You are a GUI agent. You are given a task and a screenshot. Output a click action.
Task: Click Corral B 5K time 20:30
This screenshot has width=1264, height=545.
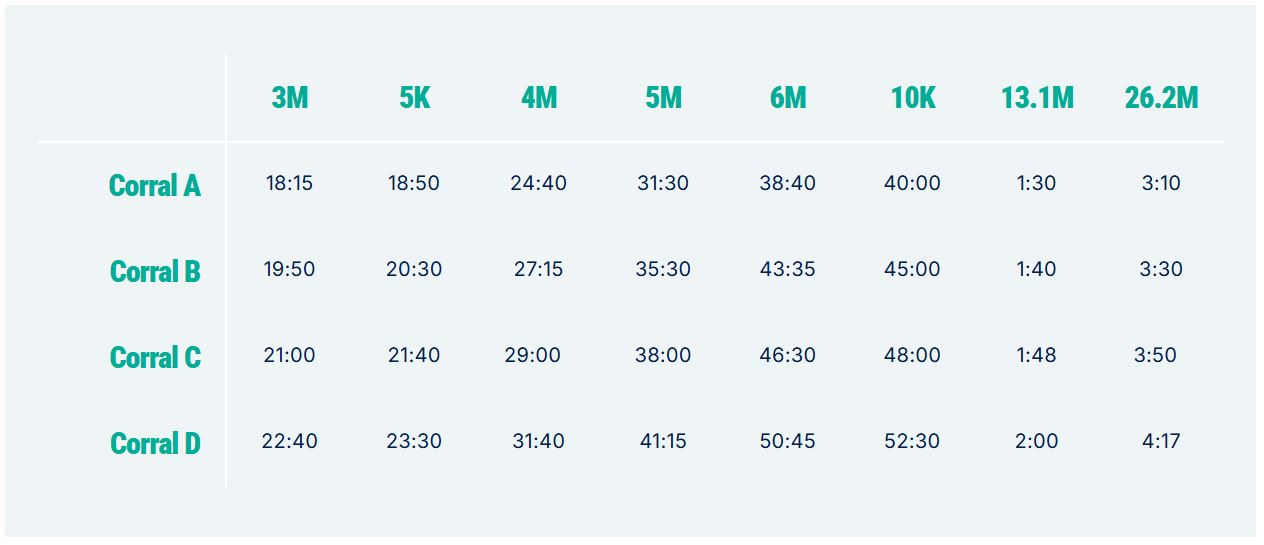point(414,269)
